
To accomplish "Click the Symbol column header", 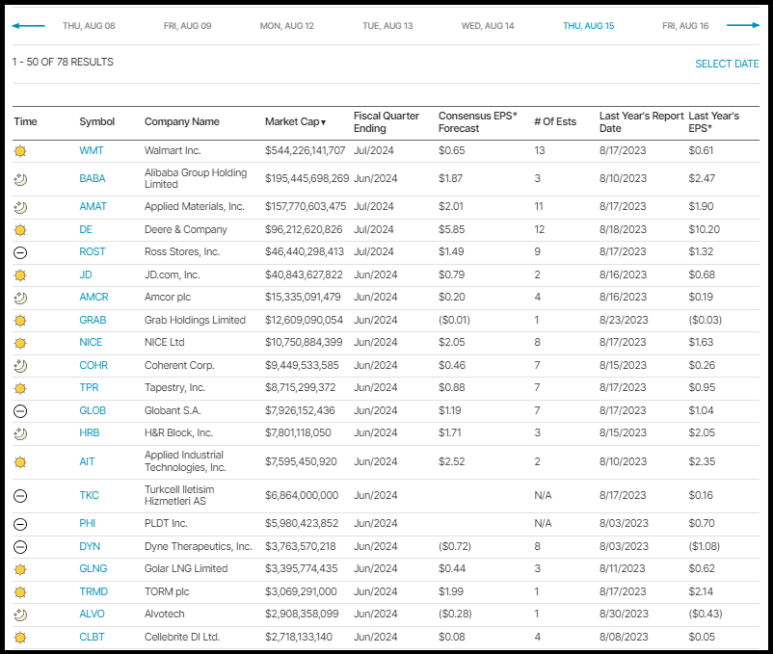I will coord(97,122).
